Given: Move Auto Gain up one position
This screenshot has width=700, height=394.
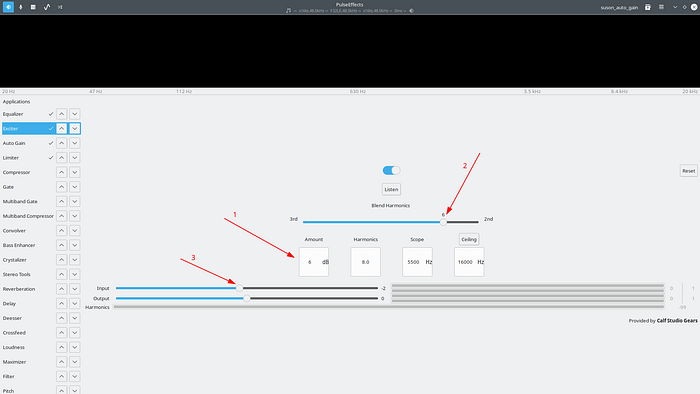Looking at the screenshot, I should tap(62, 143).
